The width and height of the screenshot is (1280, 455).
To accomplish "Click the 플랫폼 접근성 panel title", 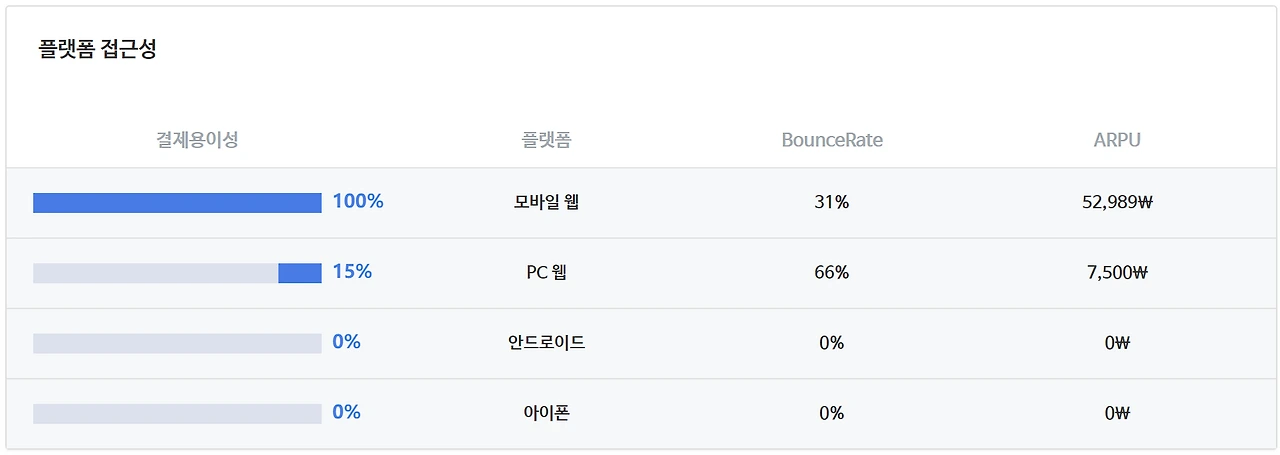I will click(97, 49).
